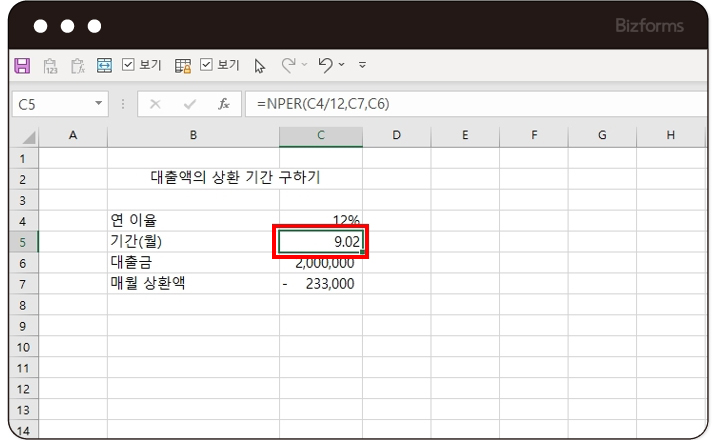Click the Cancel (X) formula button

click(155, 104)
